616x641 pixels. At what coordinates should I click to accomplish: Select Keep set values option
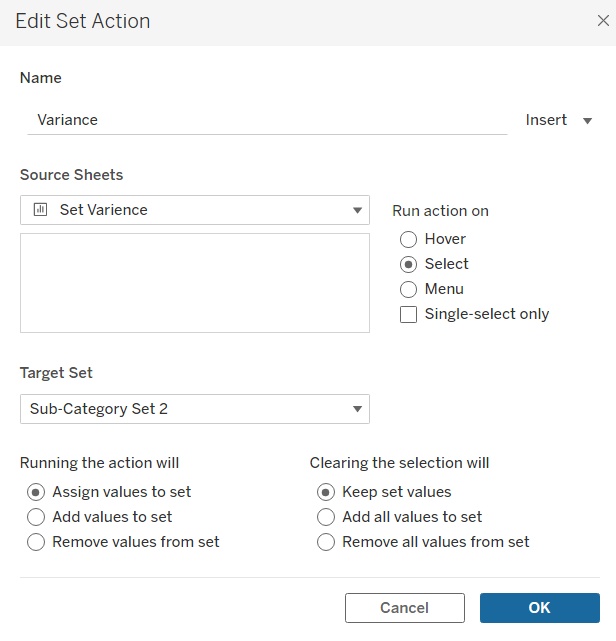pos(326,492)
